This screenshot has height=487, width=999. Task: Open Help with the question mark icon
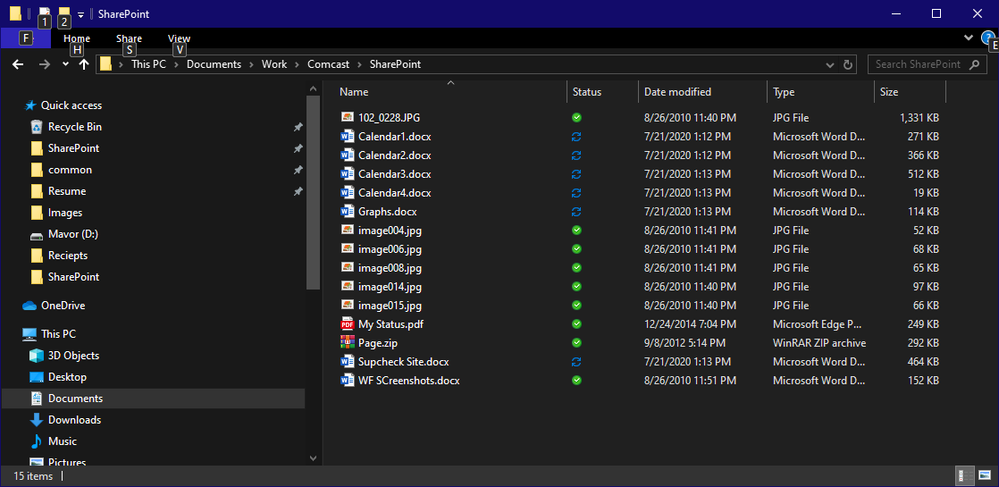988,38
